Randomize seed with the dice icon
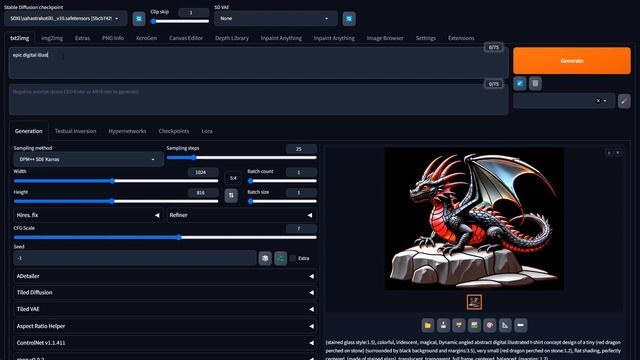The width and height of the screenshot is (640, 360). point(265,258)
